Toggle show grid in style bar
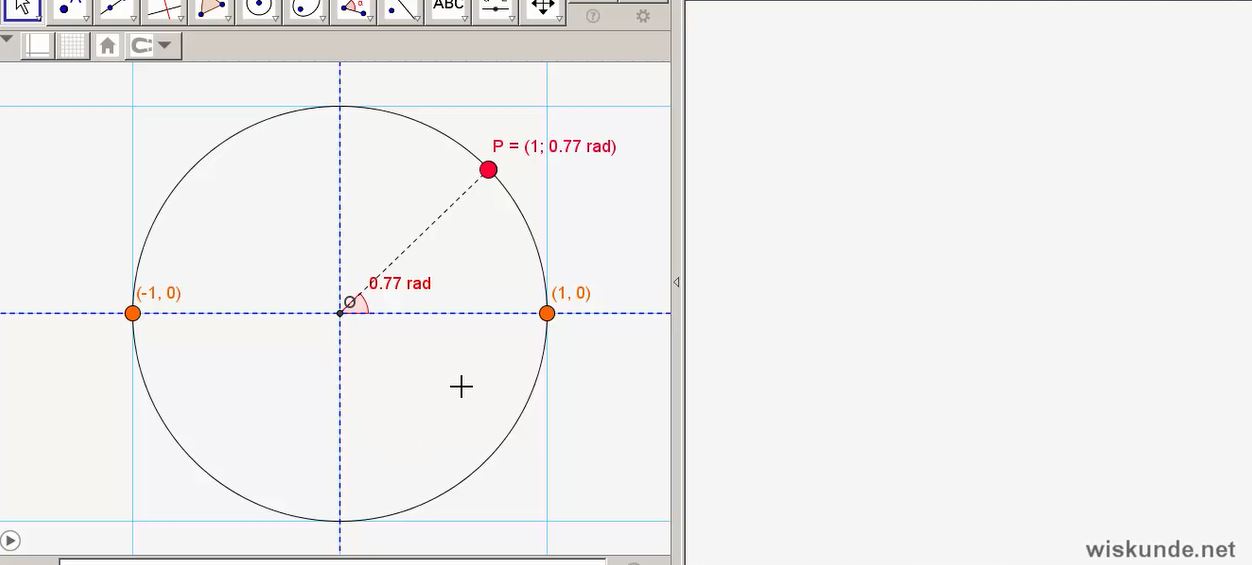 [73, 46]
